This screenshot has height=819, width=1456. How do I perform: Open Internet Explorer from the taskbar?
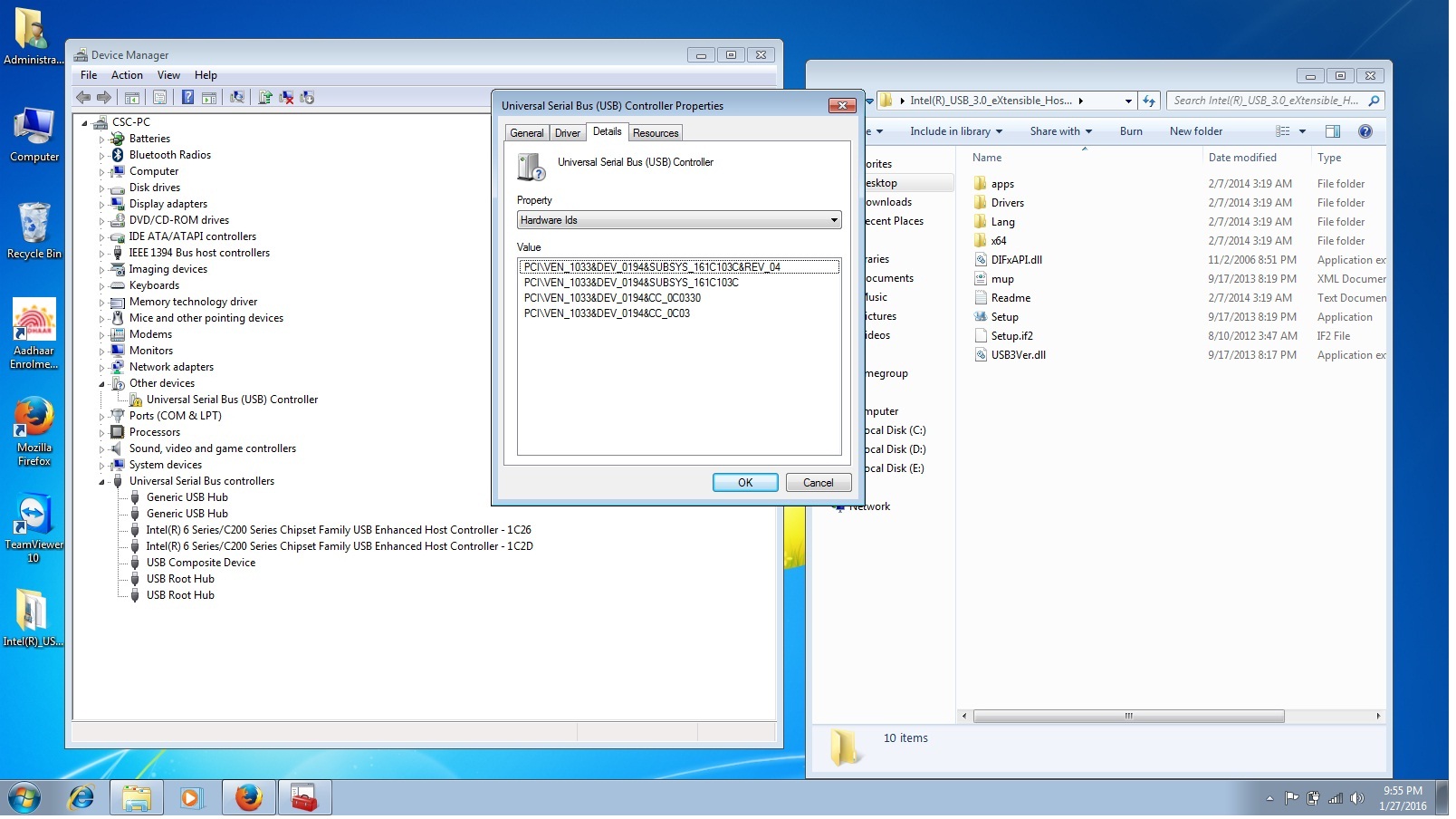(81, 798)
